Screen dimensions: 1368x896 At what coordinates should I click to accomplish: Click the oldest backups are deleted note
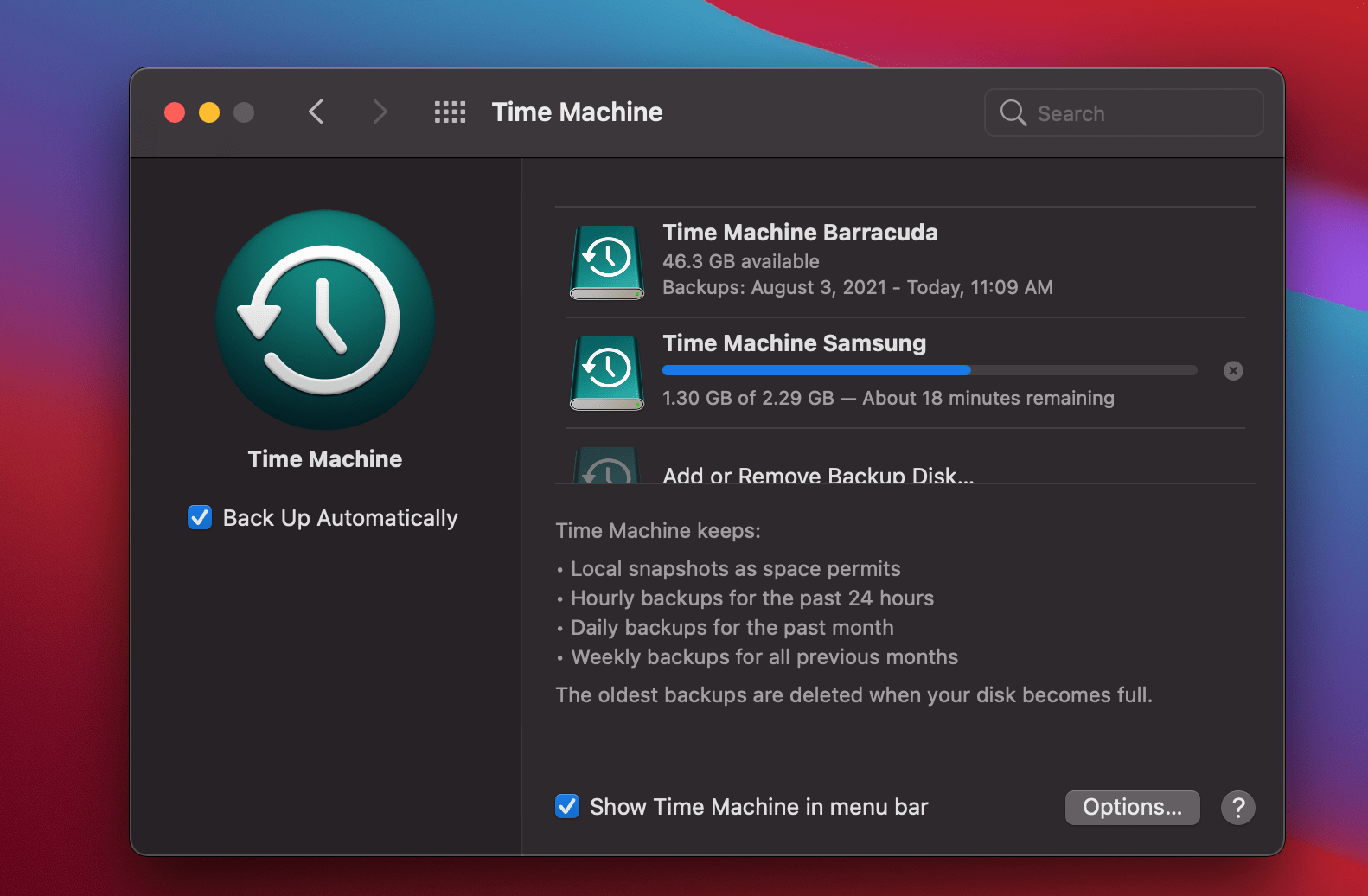click(x=853, y=695)
